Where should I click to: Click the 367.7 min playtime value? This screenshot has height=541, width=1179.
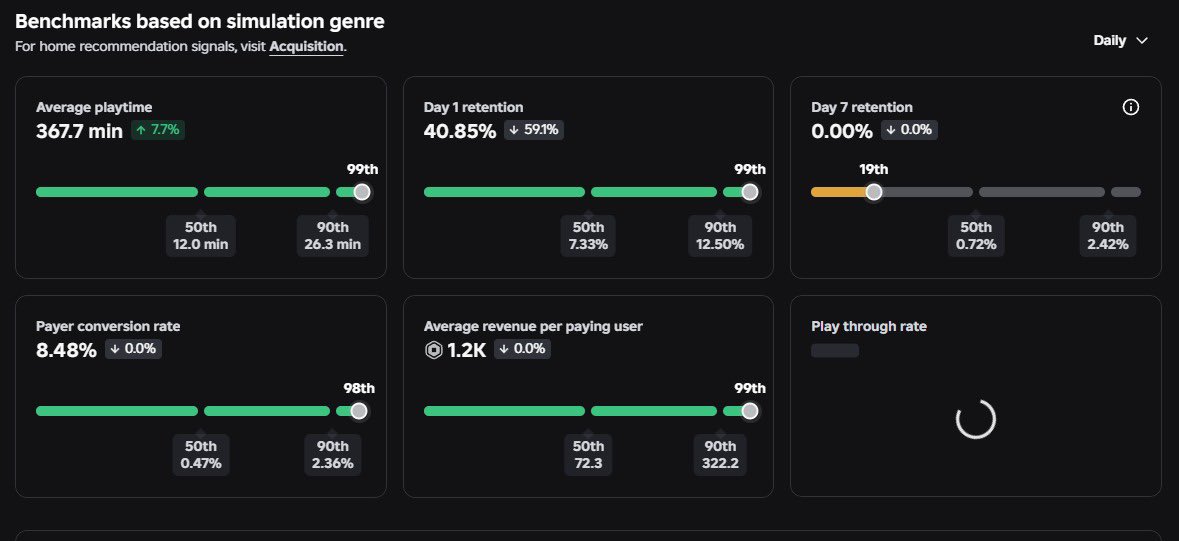click(79, 131)
